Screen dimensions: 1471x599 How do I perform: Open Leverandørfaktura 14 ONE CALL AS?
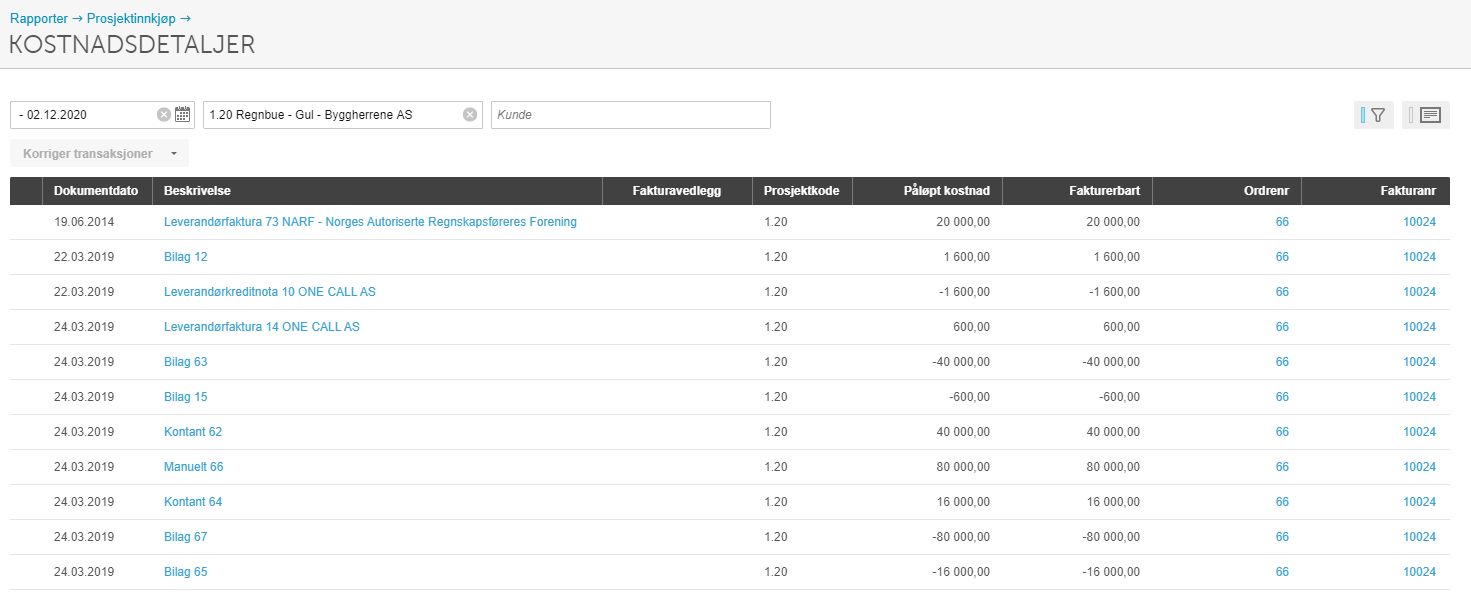pyautogui.click(x=262, y=327)
